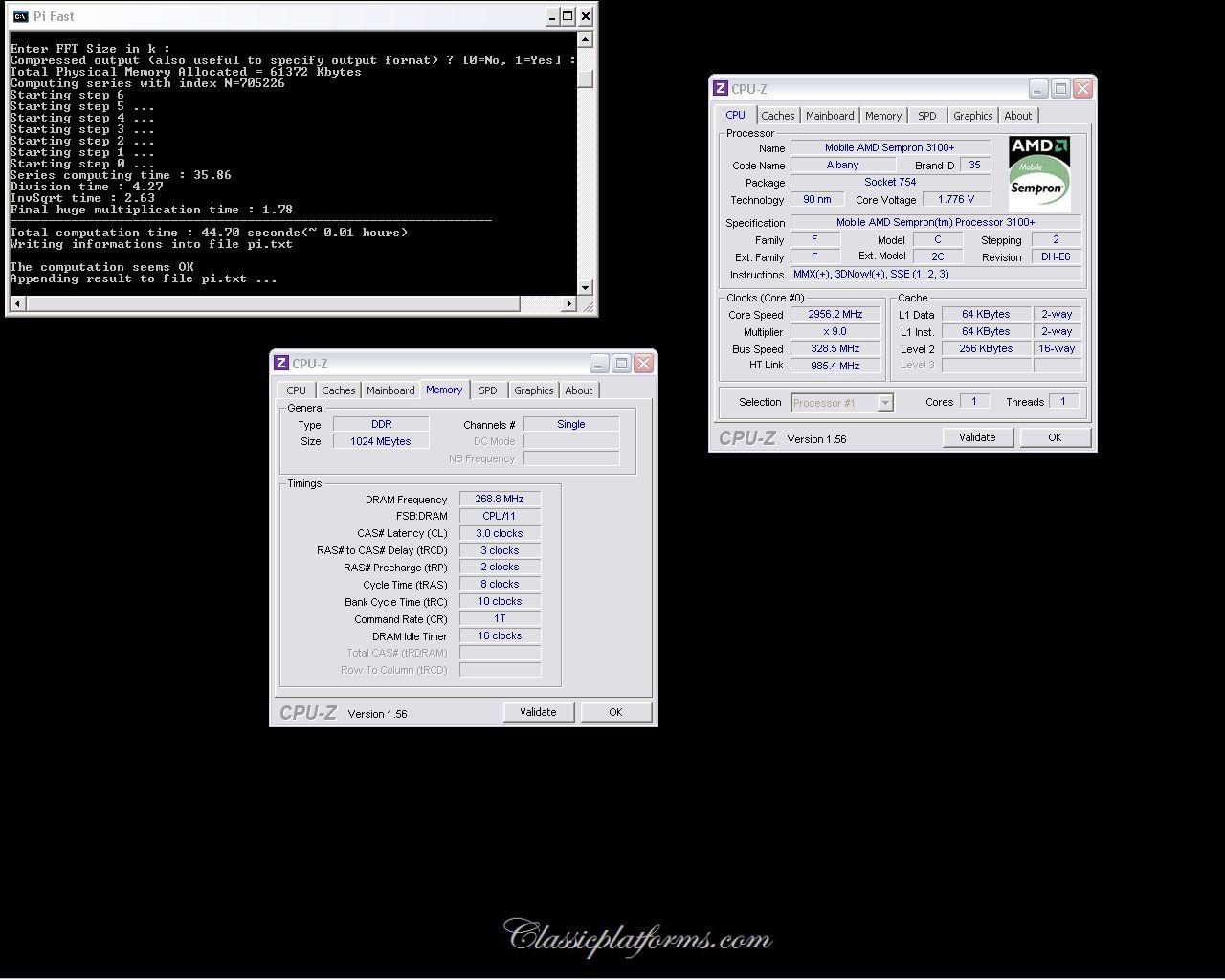Minimize the Pi Fast console window

[552, 16]
